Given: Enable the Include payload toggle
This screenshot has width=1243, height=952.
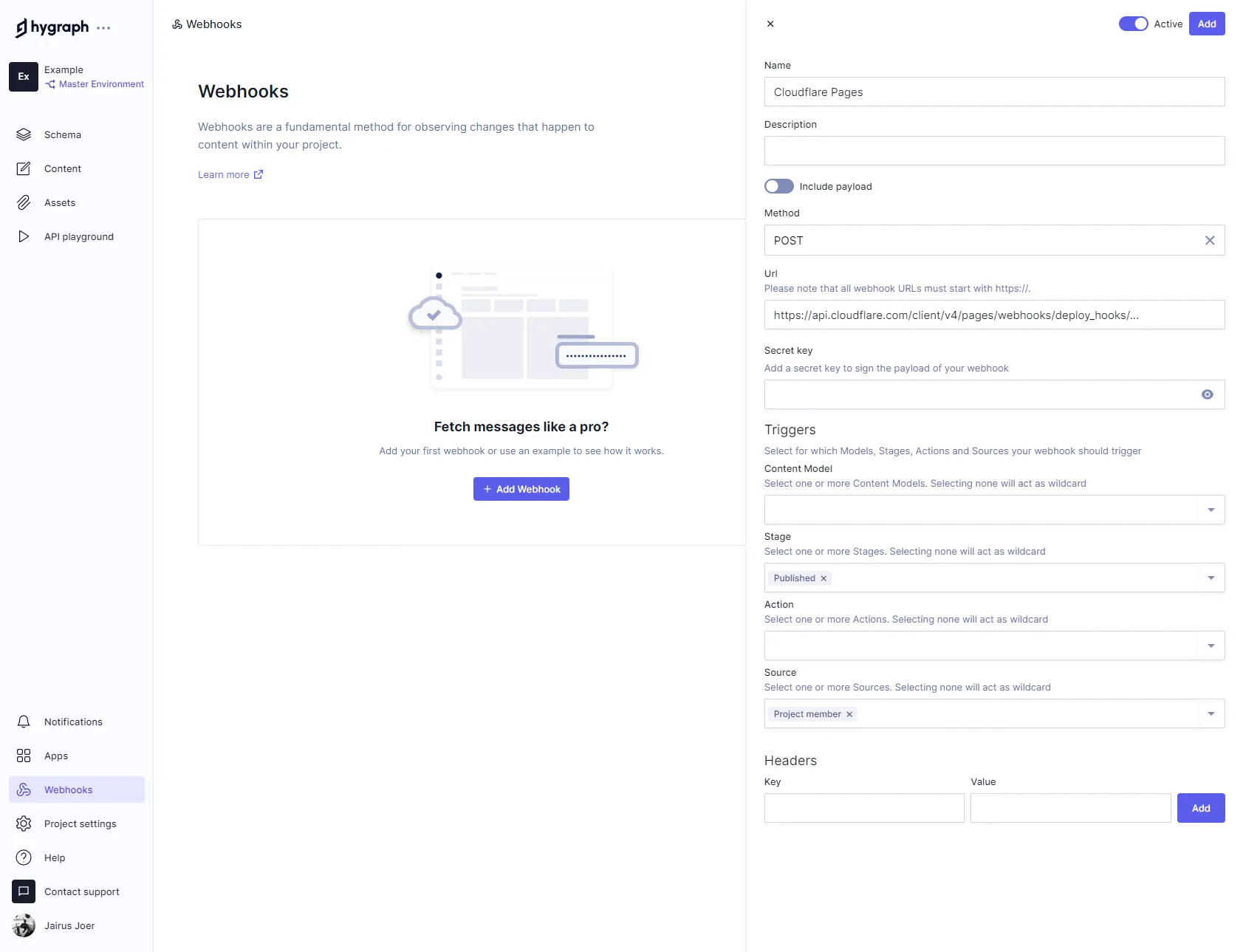Looking at the screenshot, I should click(778, 186).
